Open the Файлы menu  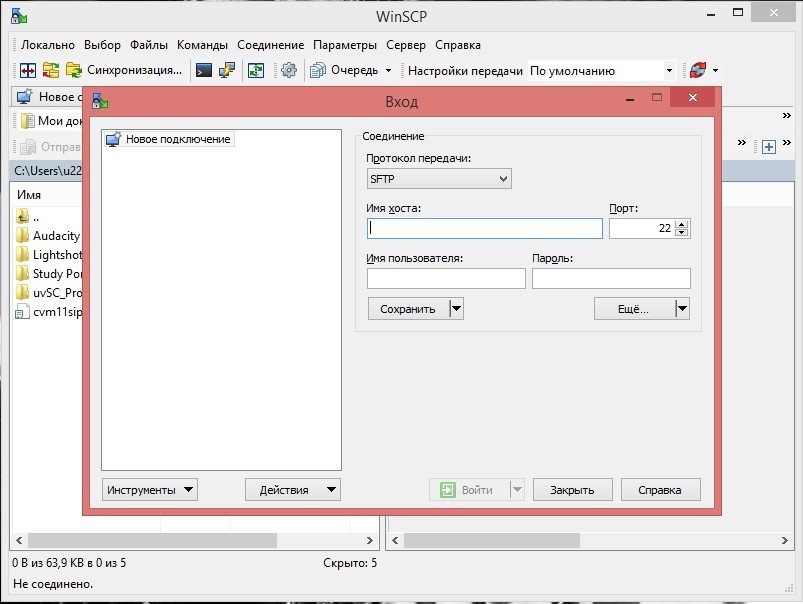pos(149,45)
